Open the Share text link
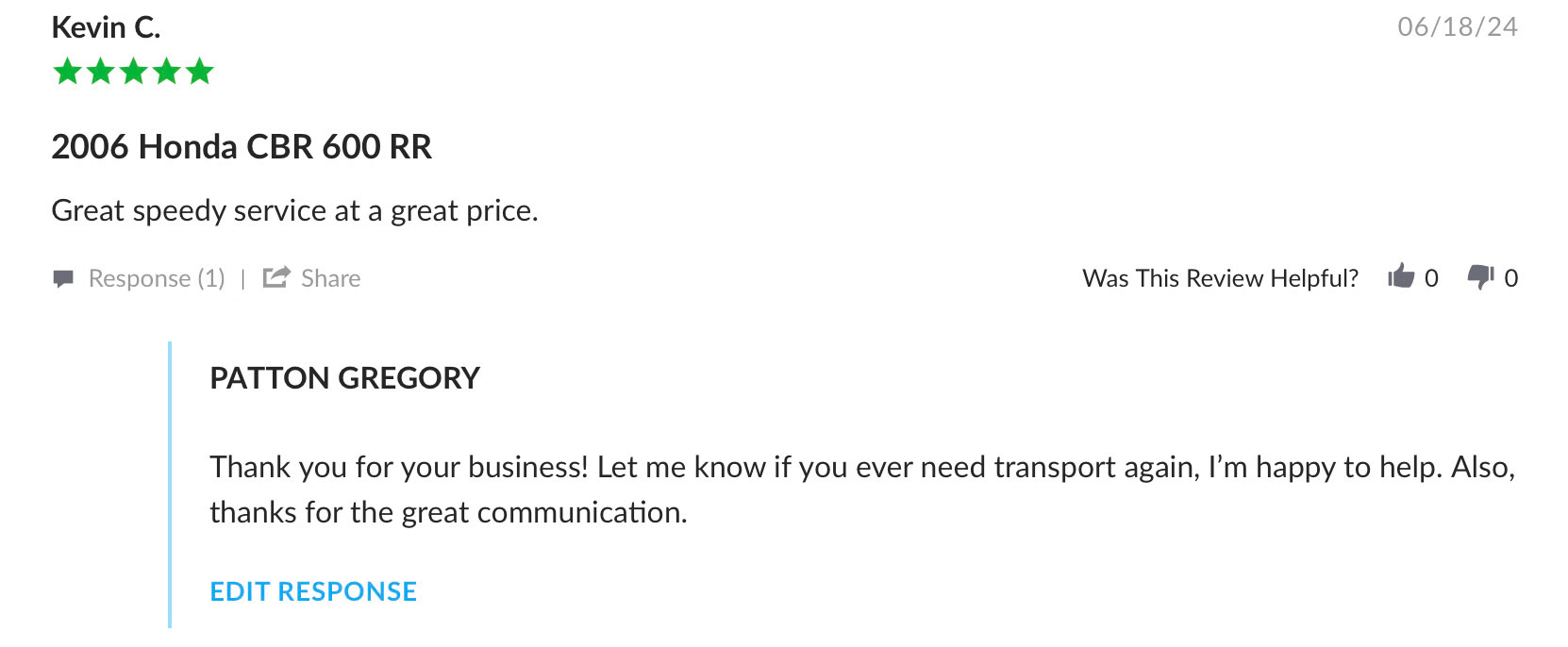This screenshot has height=647, width=1568. 330,278
